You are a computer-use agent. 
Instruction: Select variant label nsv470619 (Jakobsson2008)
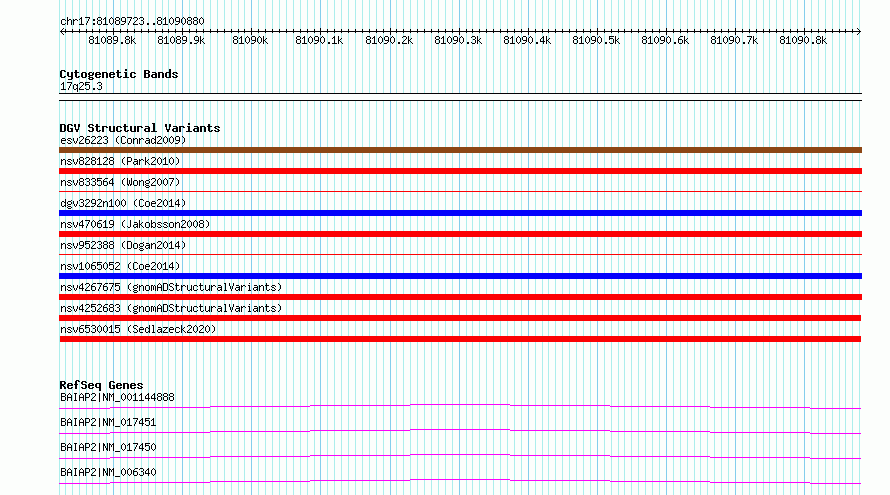tap(135, 224)
